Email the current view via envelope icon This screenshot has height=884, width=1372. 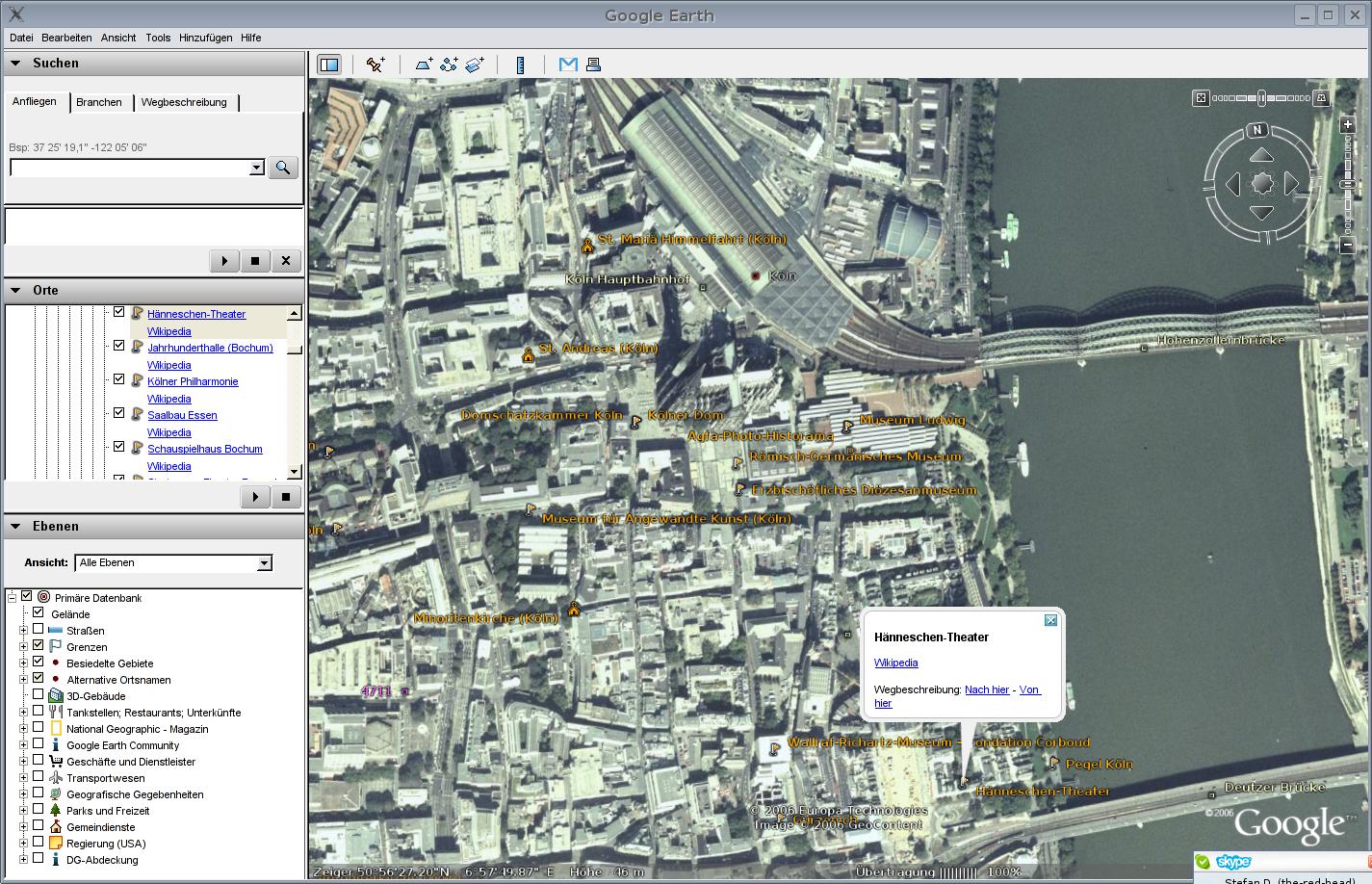coord(568,65)
